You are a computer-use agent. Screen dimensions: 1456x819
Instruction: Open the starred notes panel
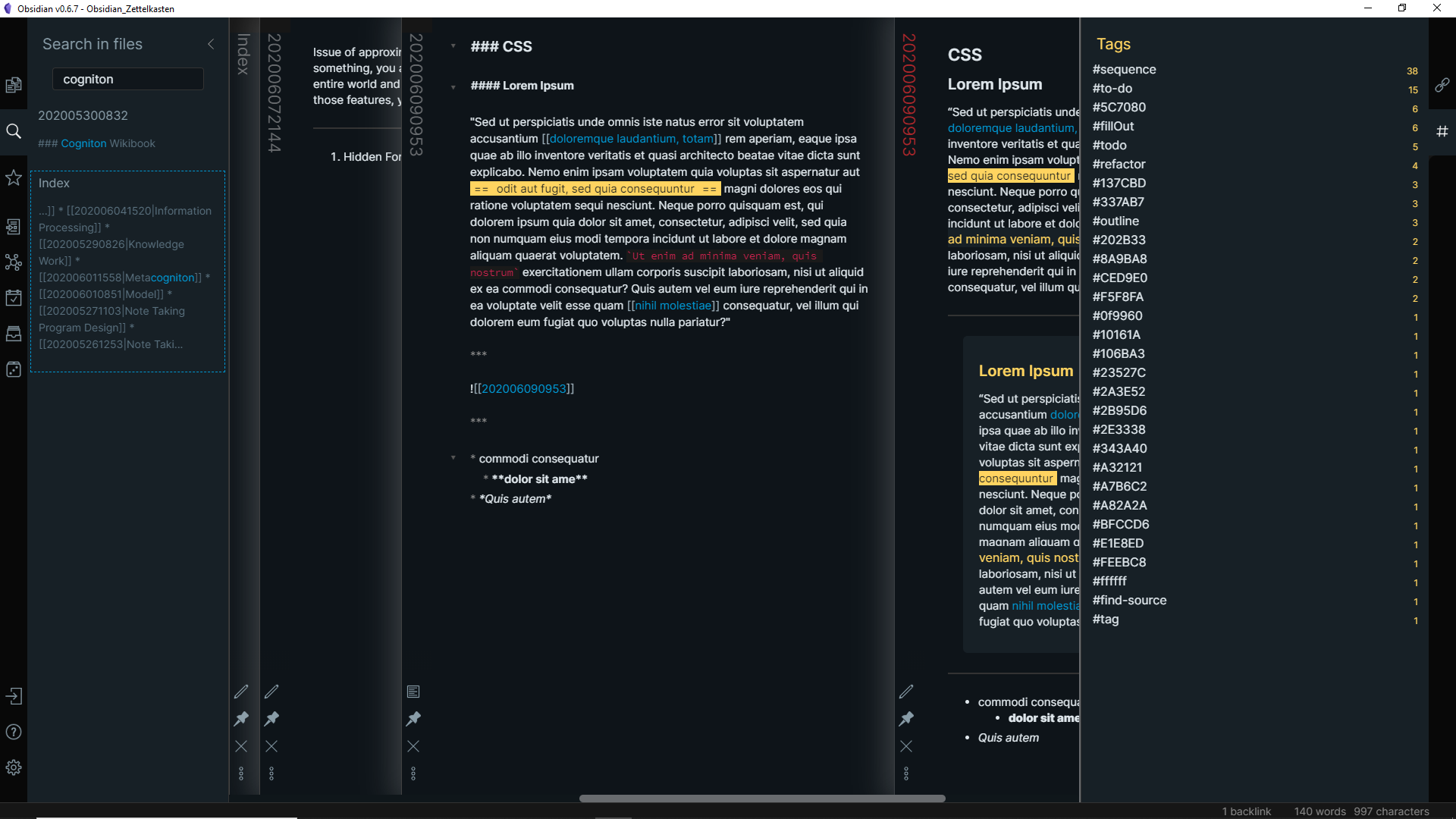(x=14, y=177)
